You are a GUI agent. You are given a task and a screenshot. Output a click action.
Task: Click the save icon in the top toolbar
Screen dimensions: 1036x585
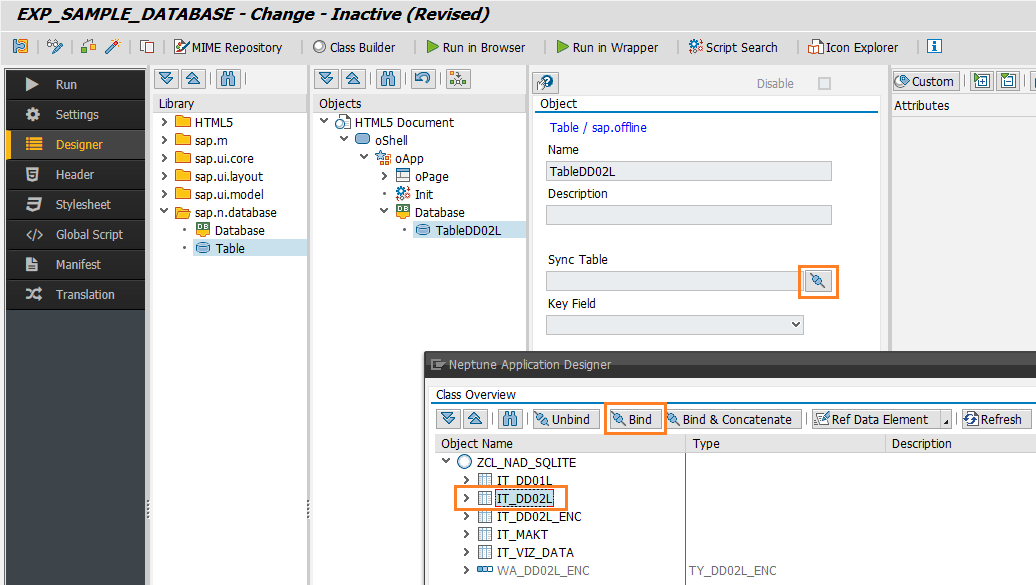pyautogui.click(x=20, y=46)
